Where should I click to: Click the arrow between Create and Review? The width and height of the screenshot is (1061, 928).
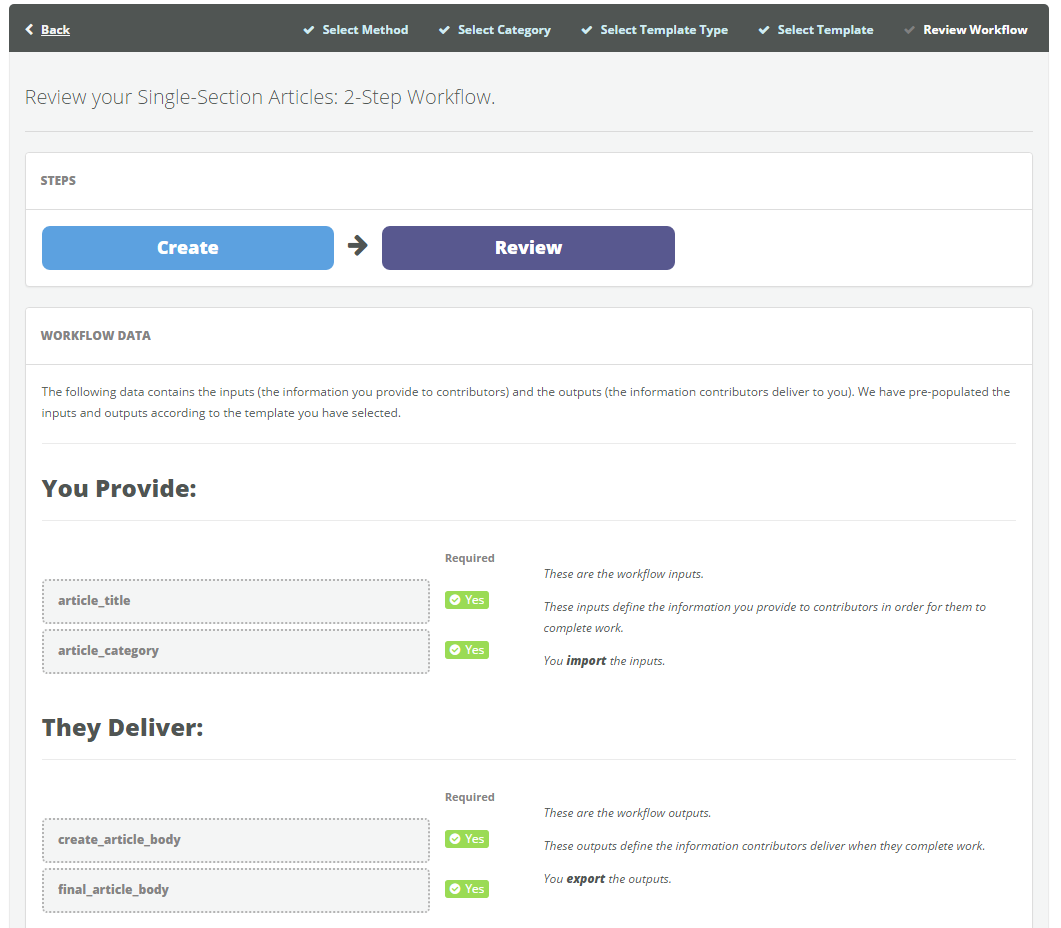(x=357, y=245)
